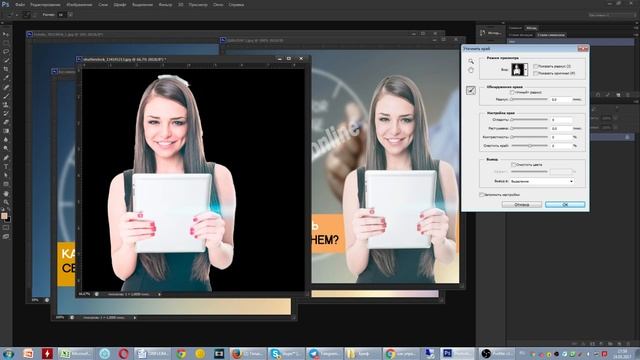Enable the Показать оригинал (P) checkbox
The height and width of the screenshot is (360, 640).
point(536,73)
